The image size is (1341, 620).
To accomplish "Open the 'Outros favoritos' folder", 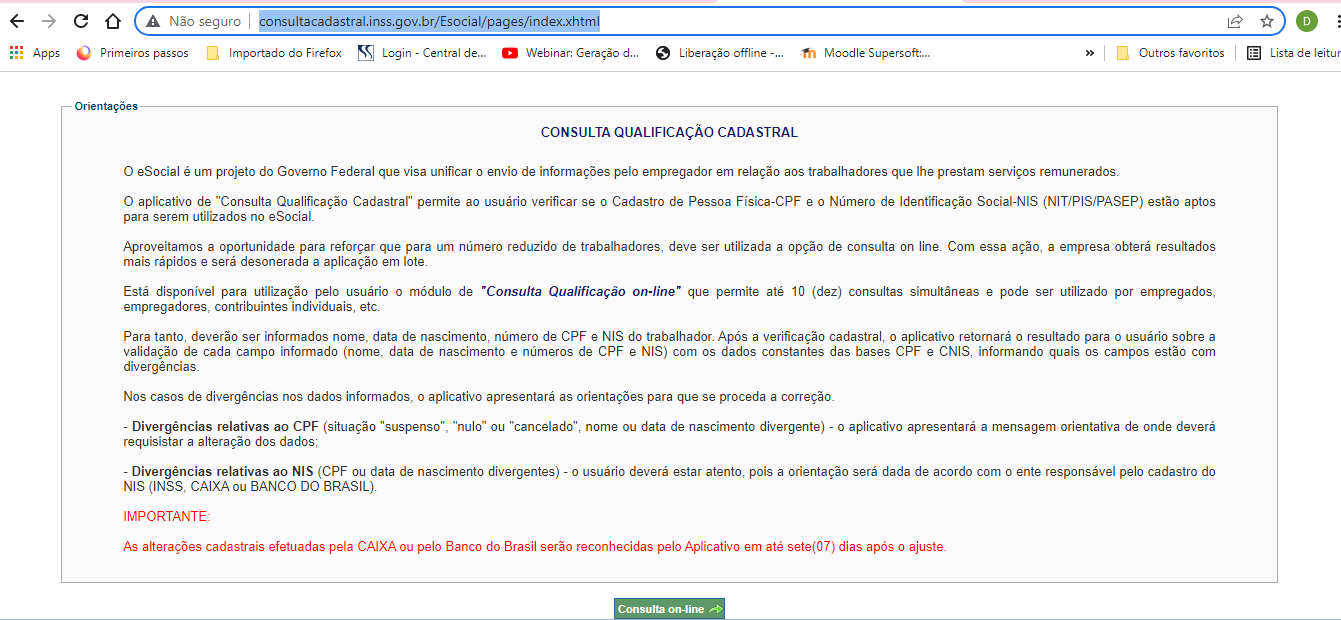I will (1170, 52).
